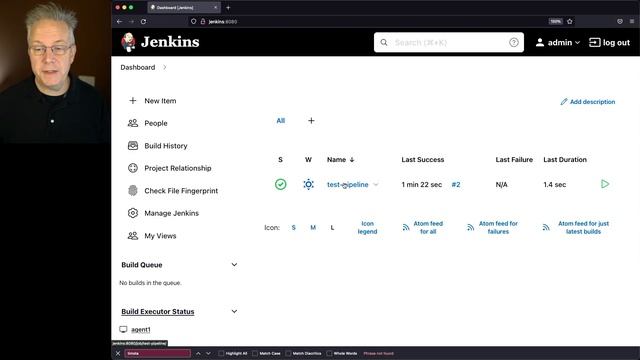Switch to the Dashboard browser tab

[x=184, y=7]
